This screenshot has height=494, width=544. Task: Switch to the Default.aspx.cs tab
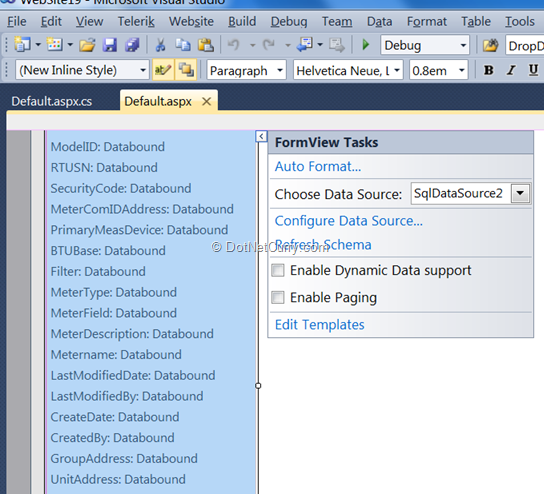point(52,102)
